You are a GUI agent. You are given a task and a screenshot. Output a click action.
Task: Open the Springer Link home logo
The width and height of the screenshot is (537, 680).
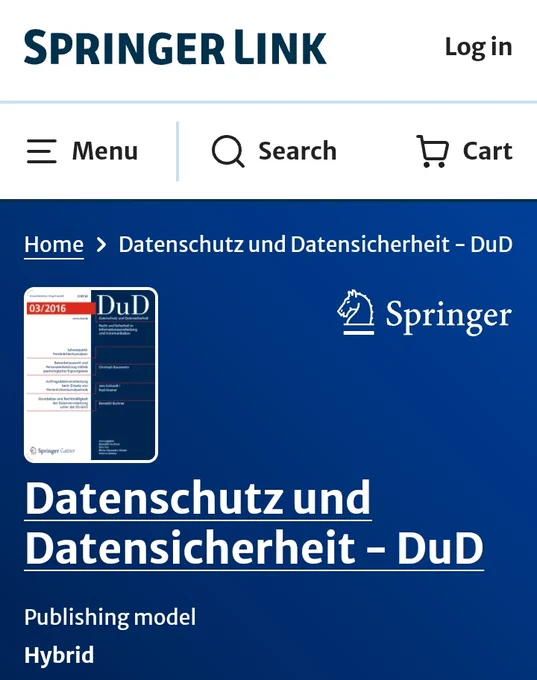coord(175,47)
